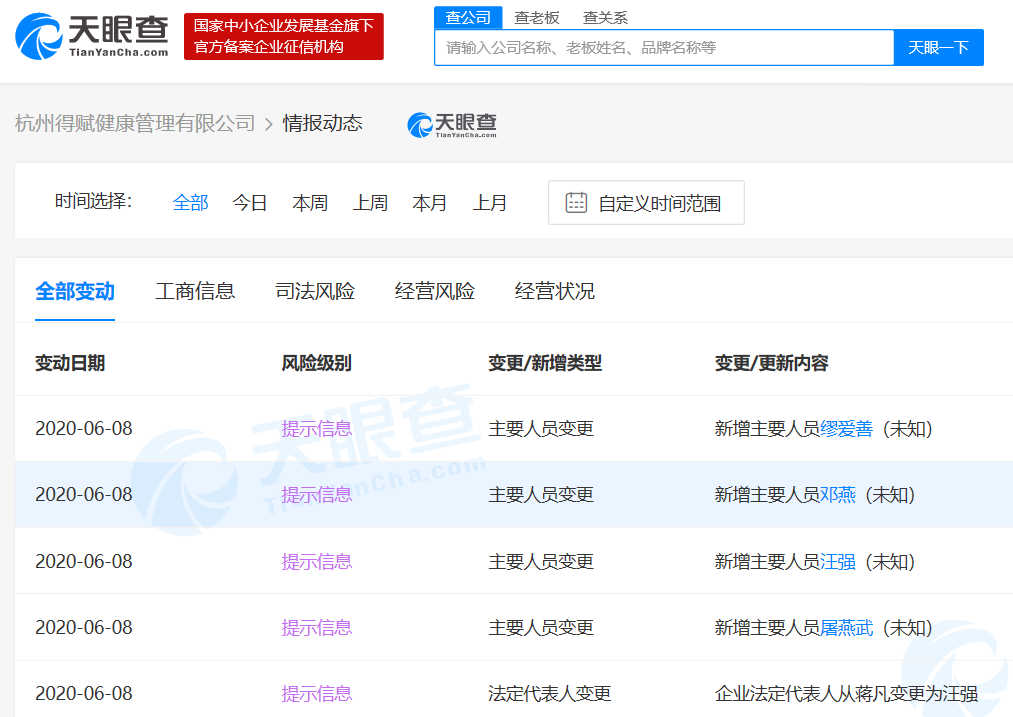Switch to the 查关系 search tab
Screen dimensions: 1013x717
click(605, 17)
